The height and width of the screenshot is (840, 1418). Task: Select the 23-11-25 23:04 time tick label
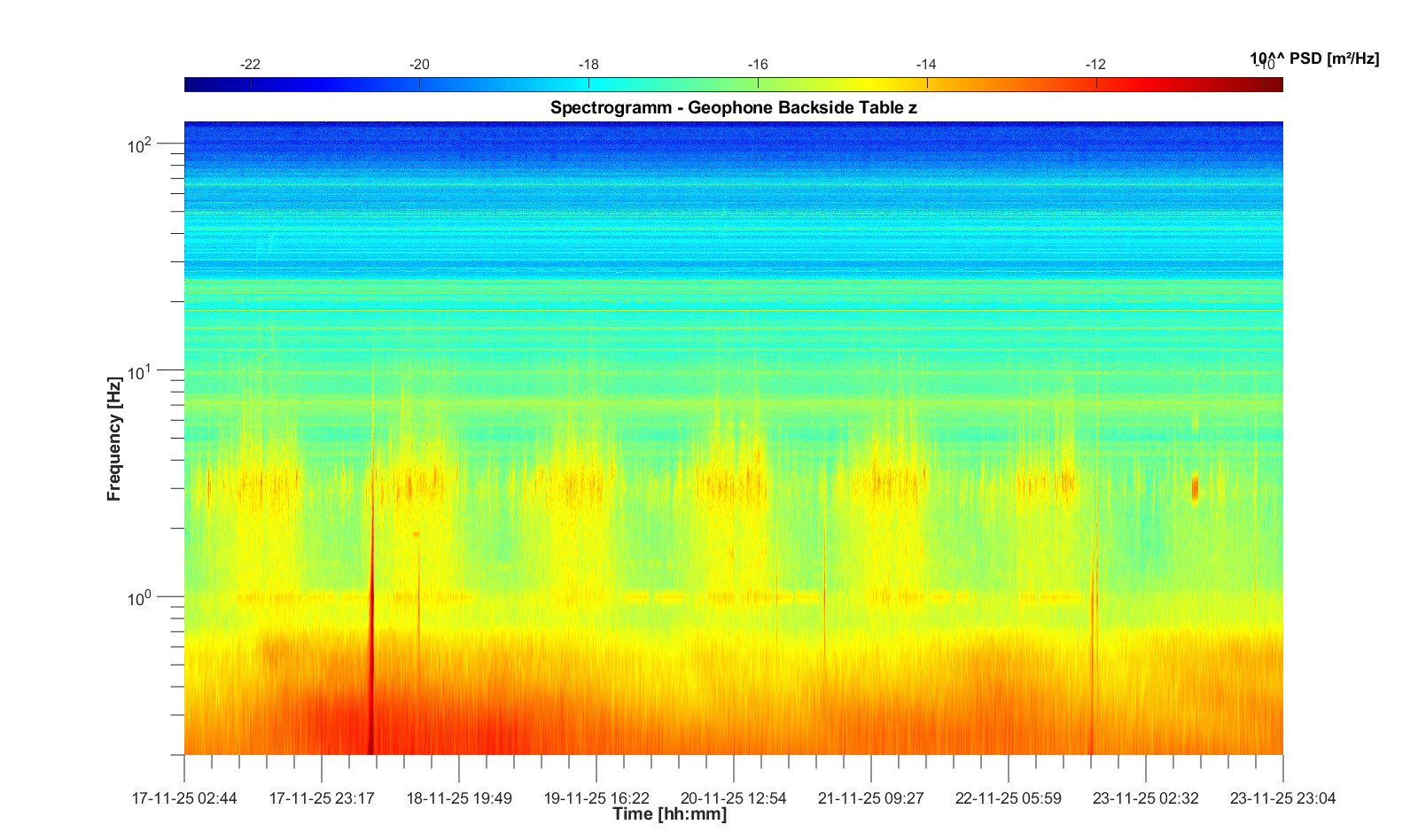click(x=1282, y=798)
